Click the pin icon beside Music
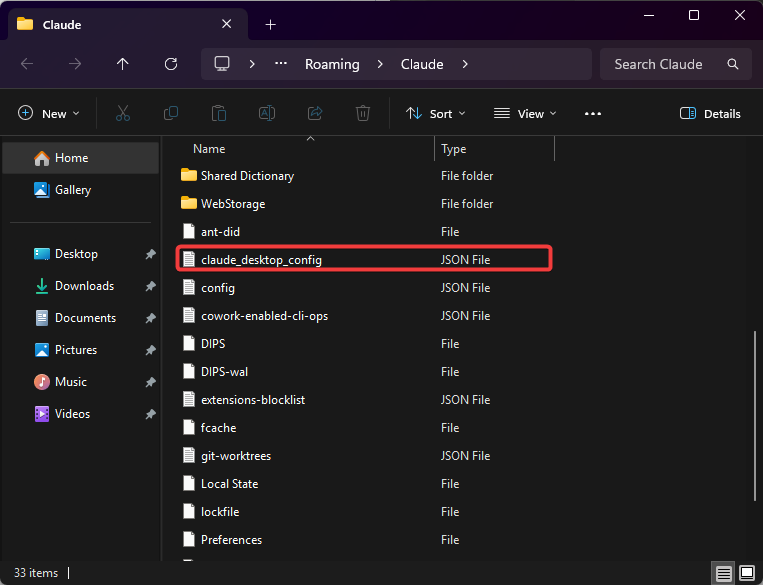763x585 pixels. (150, 382)
